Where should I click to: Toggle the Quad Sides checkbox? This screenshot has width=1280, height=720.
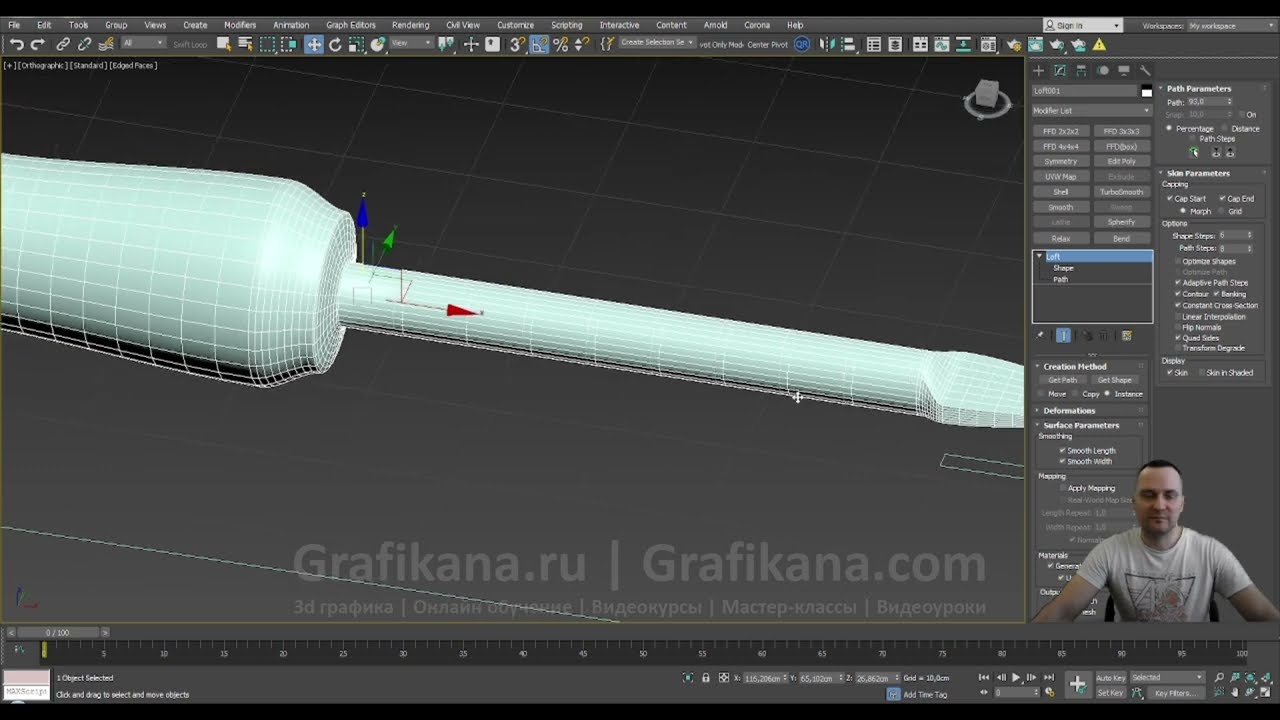point(1178,338)
